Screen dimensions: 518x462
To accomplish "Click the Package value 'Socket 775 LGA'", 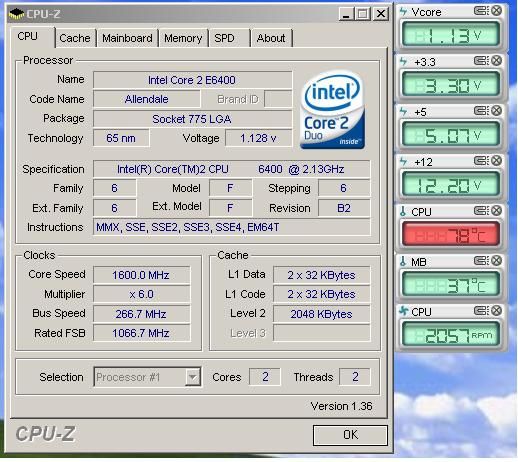I will pos(192,119).
